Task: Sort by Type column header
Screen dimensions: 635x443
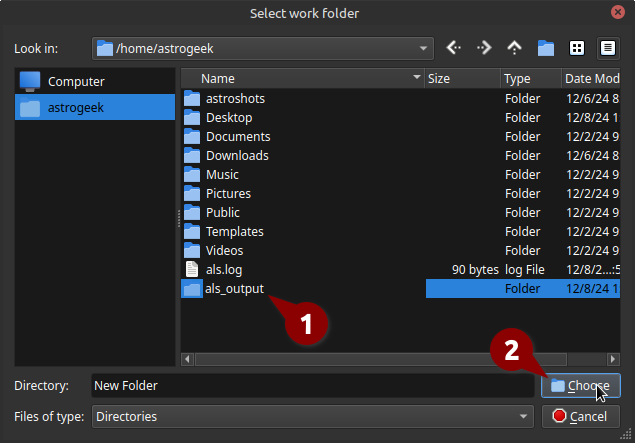Action: [x=531, y=79]
